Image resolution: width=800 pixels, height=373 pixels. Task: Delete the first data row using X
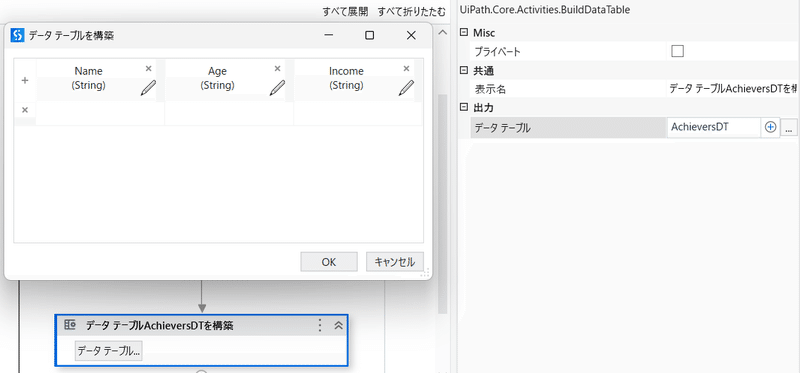tap(24, 110)
